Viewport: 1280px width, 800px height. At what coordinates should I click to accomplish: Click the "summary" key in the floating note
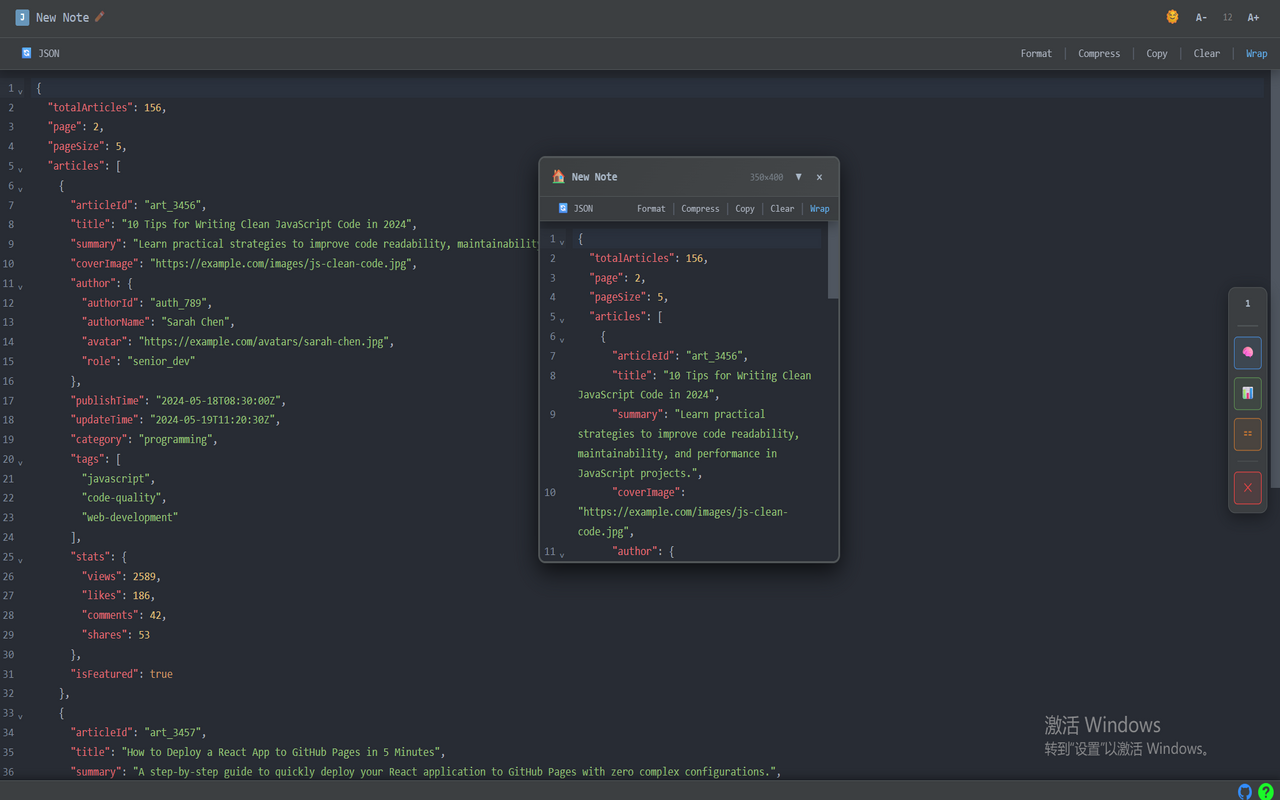(636, 414)
